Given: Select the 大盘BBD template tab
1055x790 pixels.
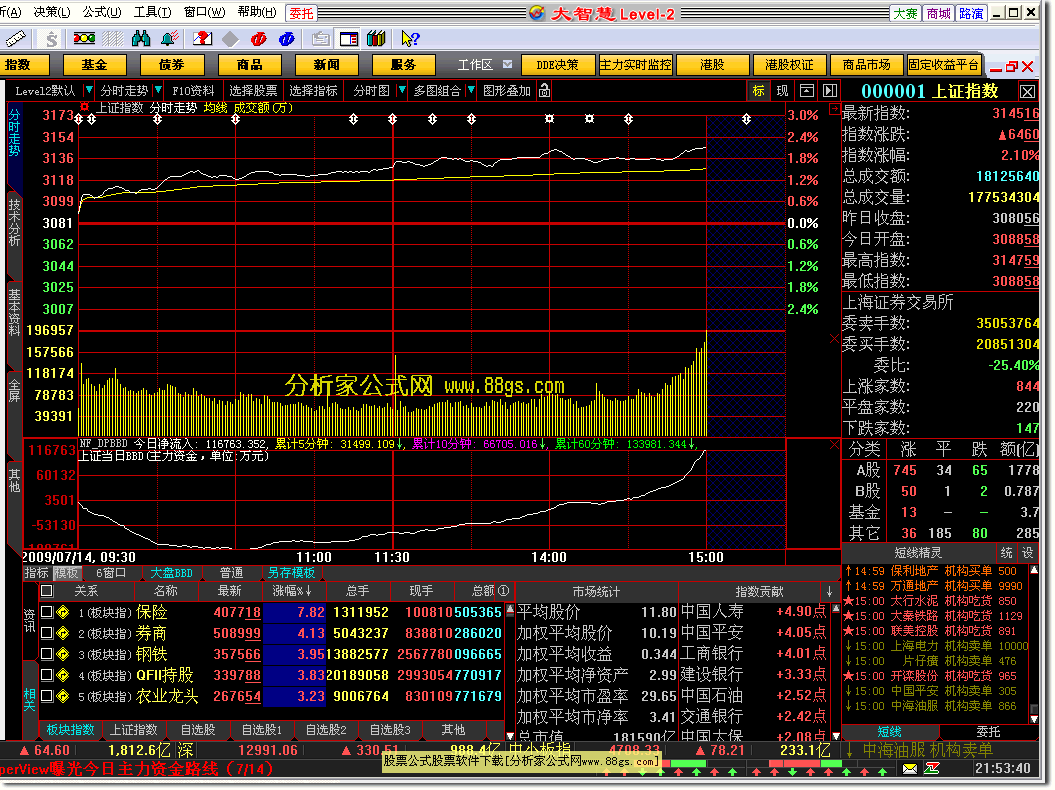Looking at the screenshot, I should click(x=171, y=573).
